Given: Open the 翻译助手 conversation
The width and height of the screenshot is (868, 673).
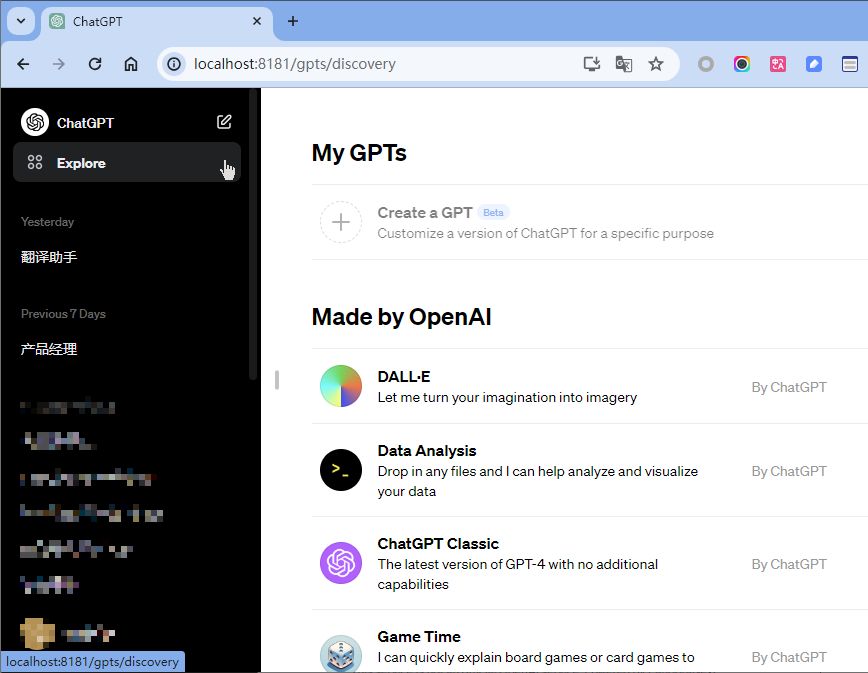Looking at the screenshot, I should (49, 257).
